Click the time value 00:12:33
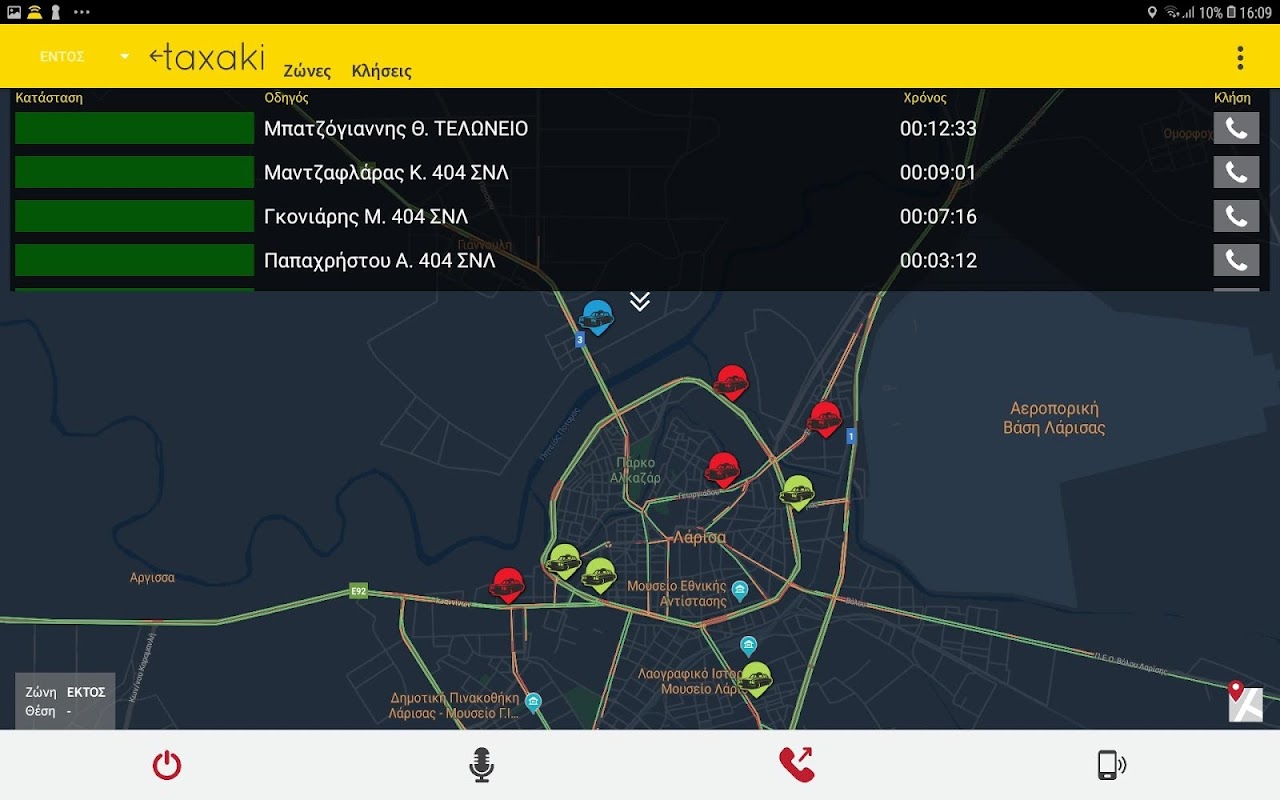1280x800 pixels. [938, 128]
